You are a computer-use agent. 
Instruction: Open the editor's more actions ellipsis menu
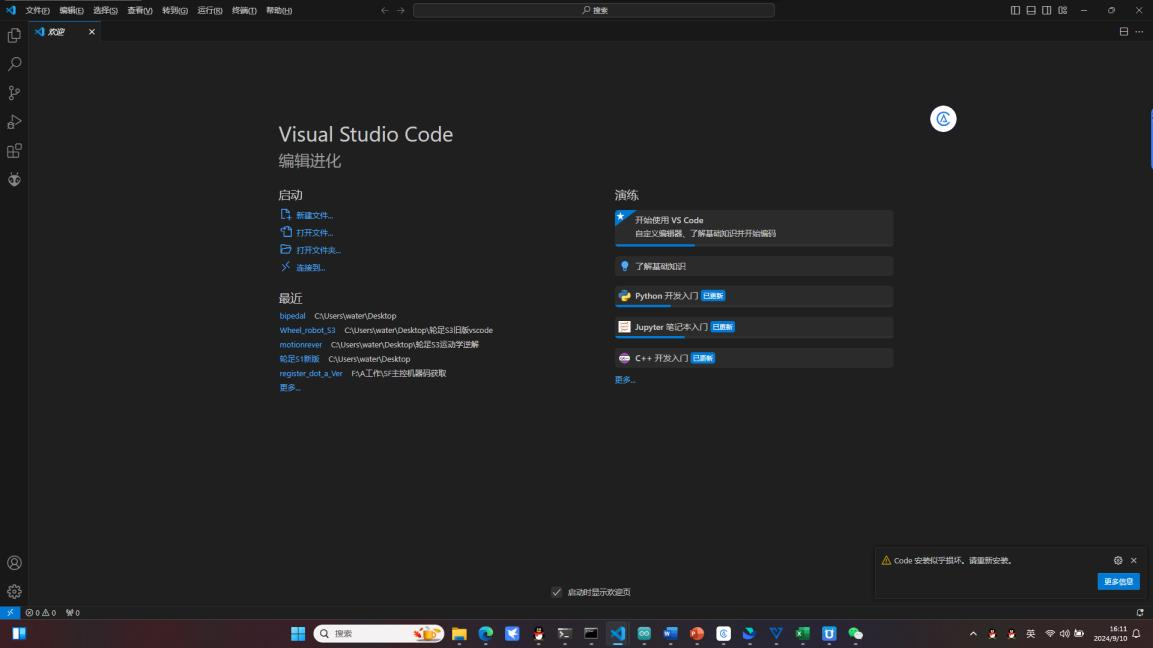click(x=1139, y=32)
